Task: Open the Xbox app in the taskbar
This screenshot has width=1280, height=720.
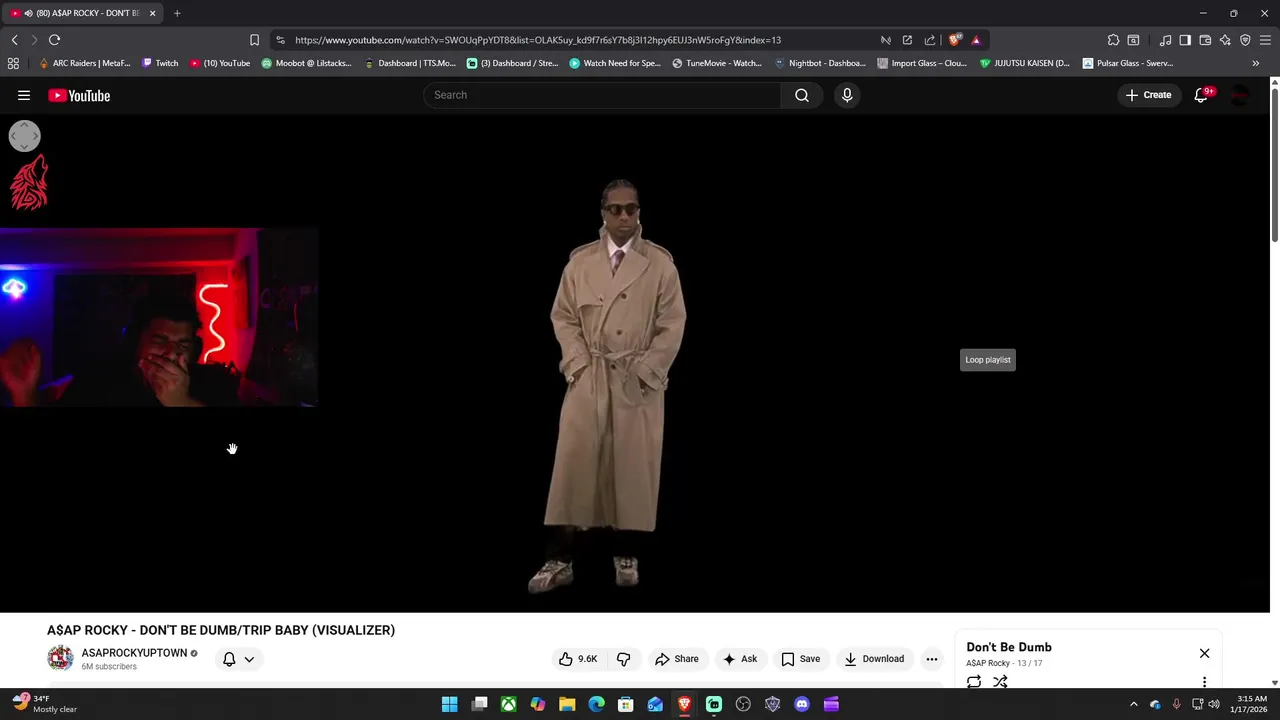Action: click(508, 704)
